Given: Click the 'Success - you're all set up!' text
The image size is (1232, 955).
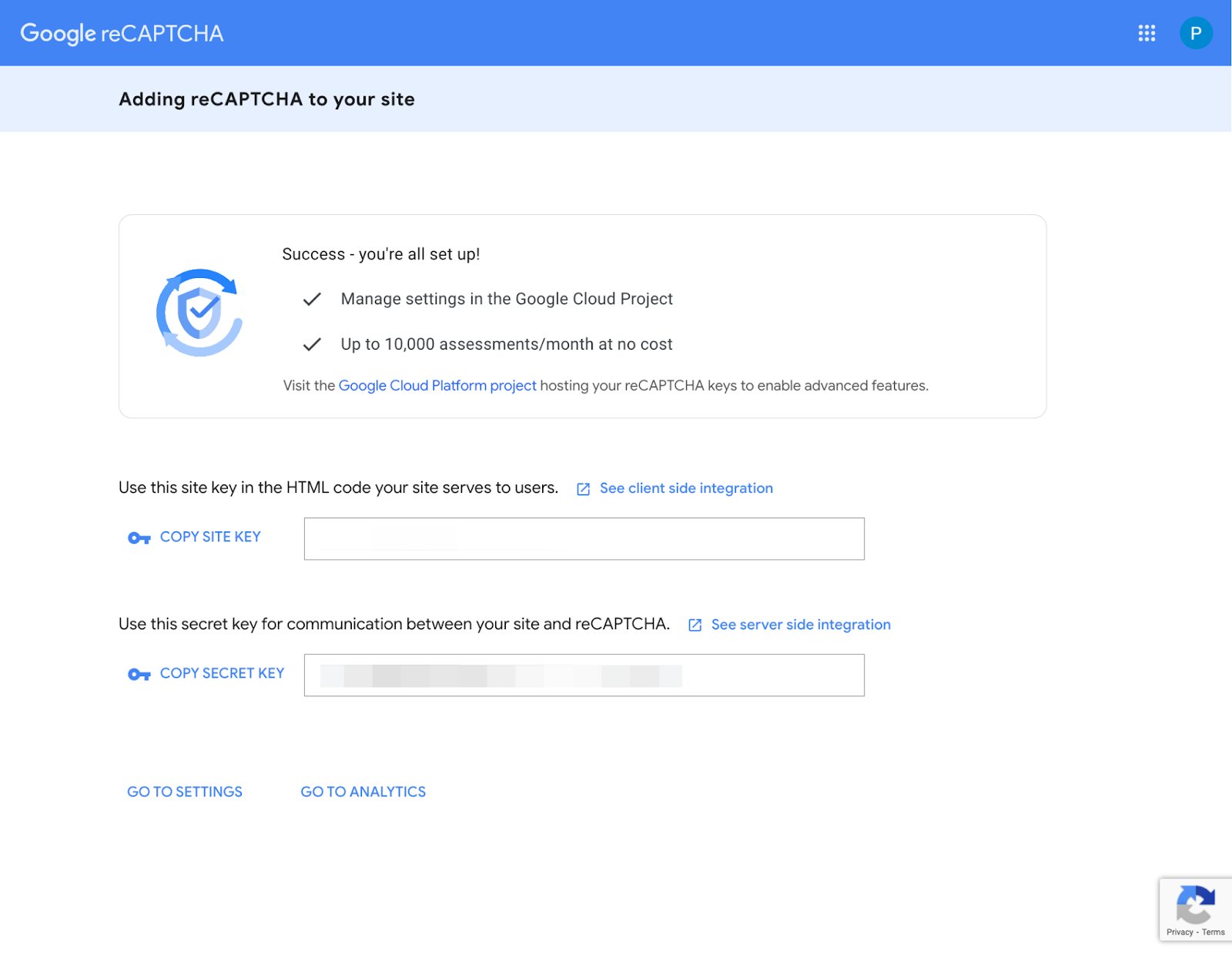Looking at the screenshot, I should click(x=381, y=254).
